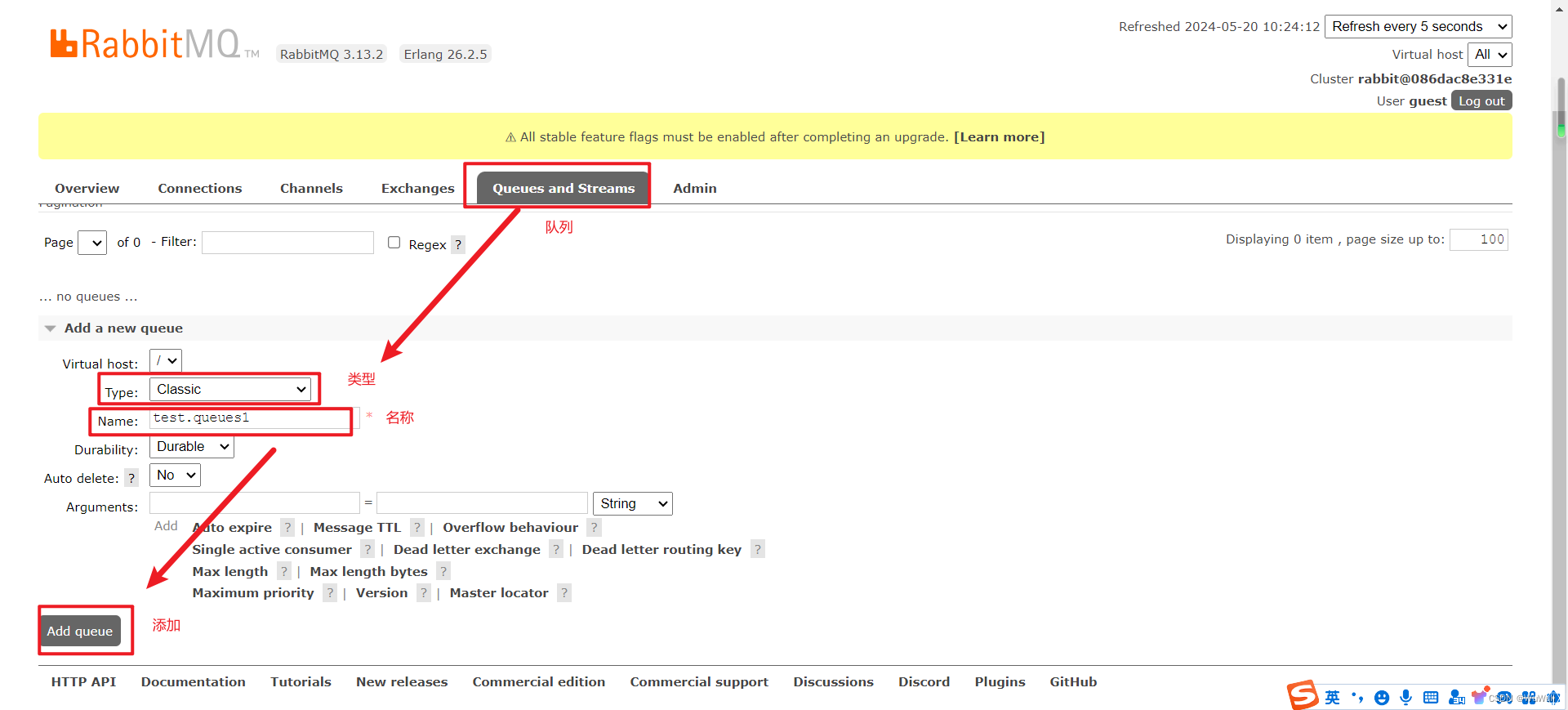Go to the Connections tab
1568x710 pixels.
200,188
